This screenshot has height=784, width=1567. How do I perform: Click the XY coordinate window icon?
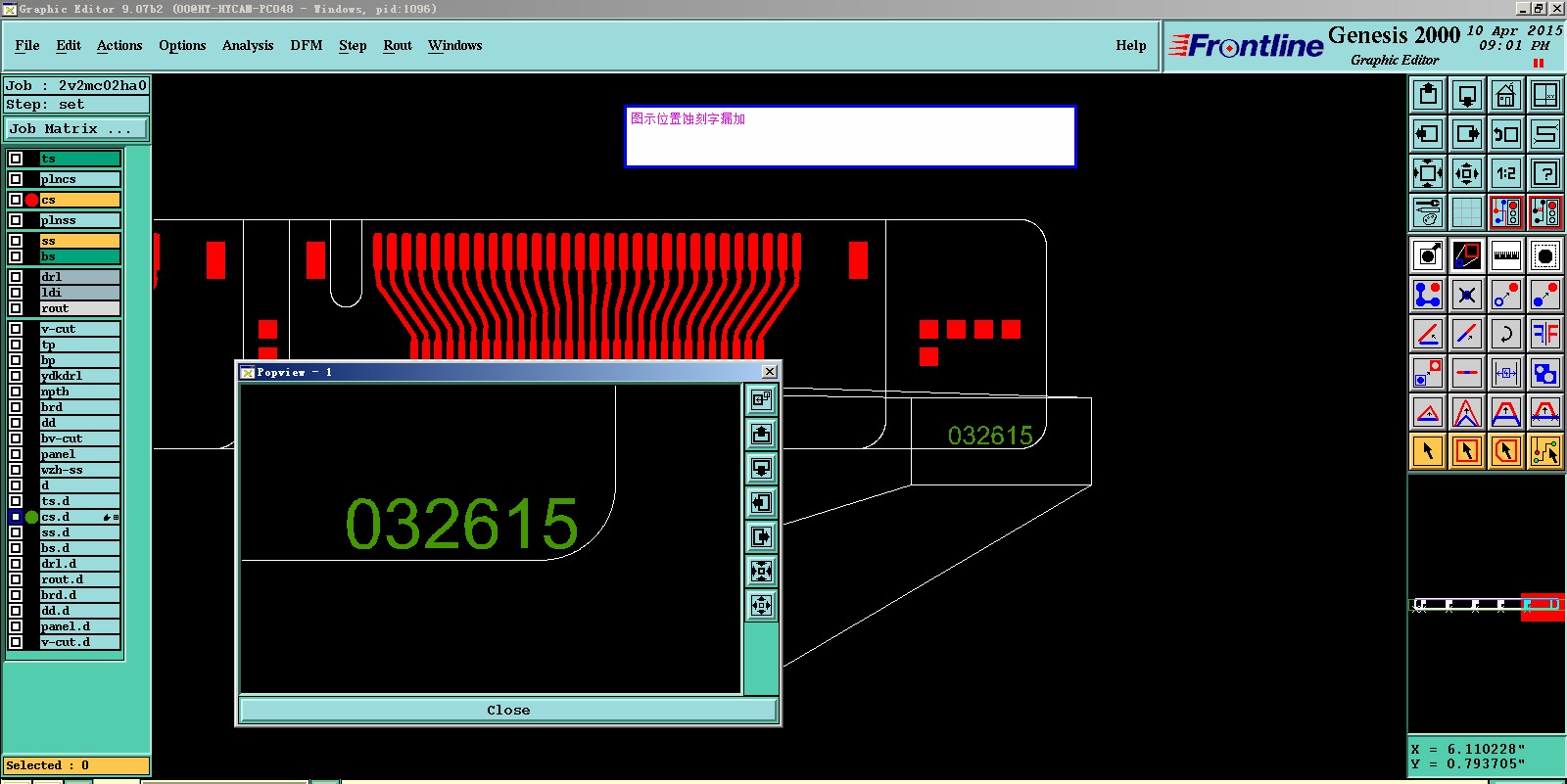coord(1545,95)
